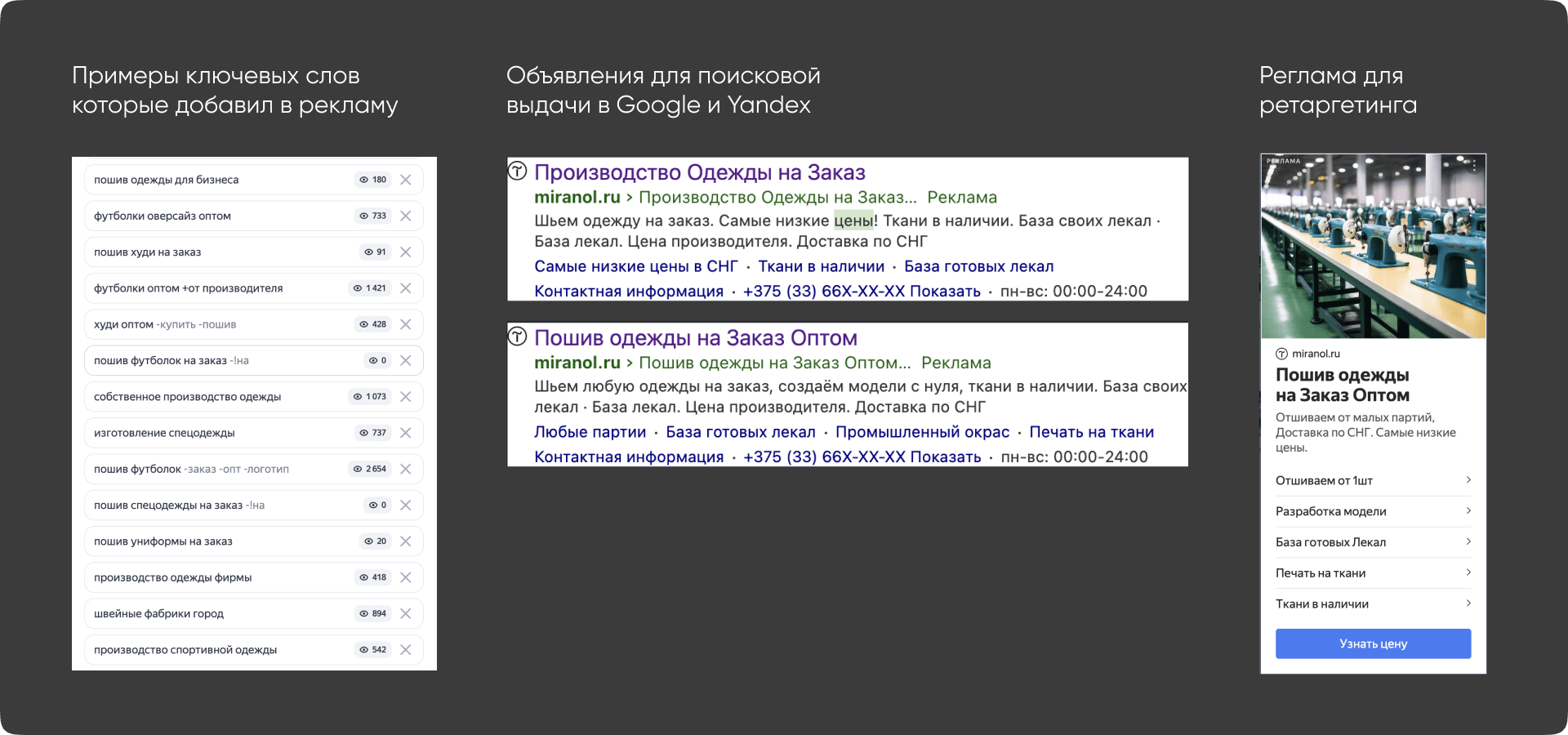Screen dimensions: 1568x735
Task: Remove 'пошив спецодежды на заказ' keyword X
Action: (x=406, y=505)
